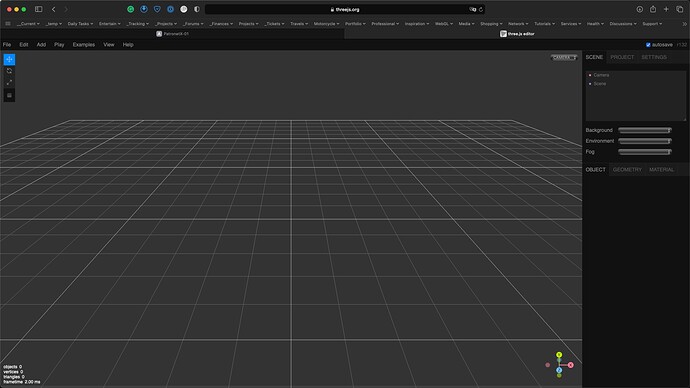The width and height of the screenshot is (690, 388).
Task: Select the scale tool
Action: point(9,82)
